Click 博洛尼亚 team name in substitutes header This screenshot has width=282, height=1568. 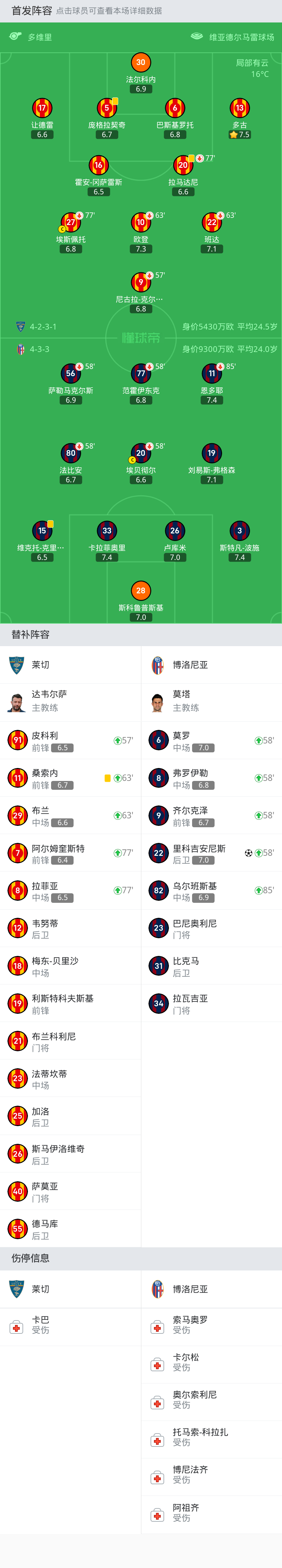tap(190, 665)
